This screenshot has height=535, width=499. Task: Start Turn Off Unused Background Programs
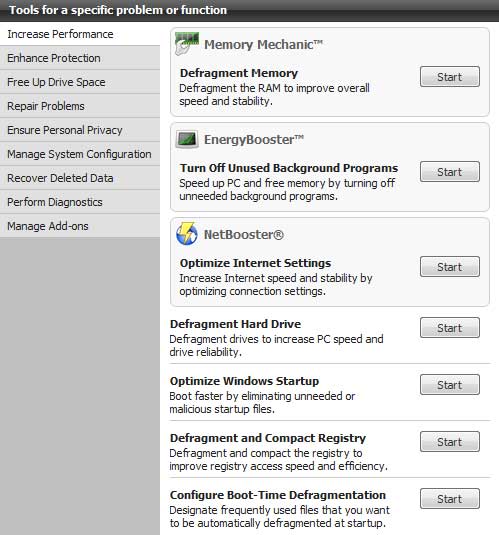coord(450,172)
